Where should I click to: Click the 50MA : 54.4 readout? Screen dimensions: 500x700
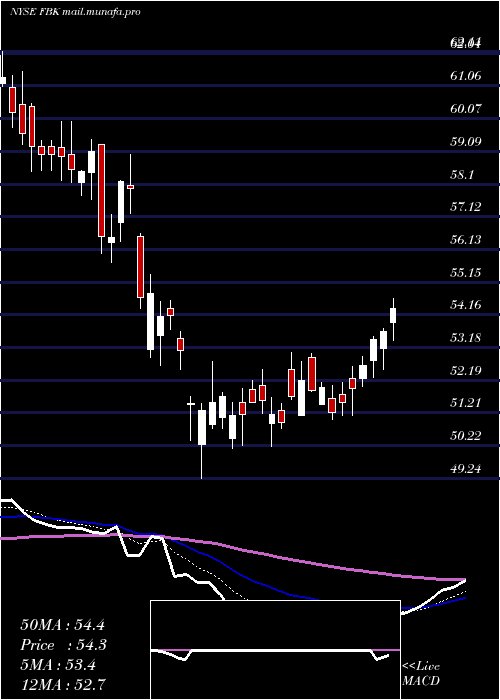click(x=62, y=625)
